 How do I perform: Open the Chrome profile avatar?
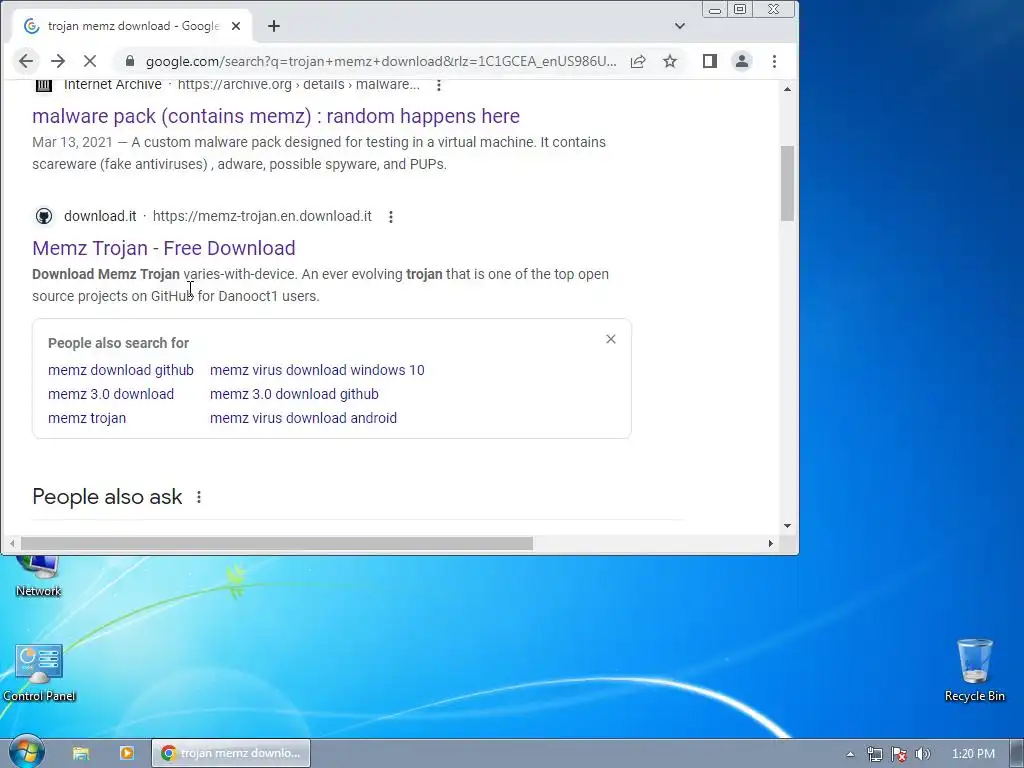pos(742,61)
